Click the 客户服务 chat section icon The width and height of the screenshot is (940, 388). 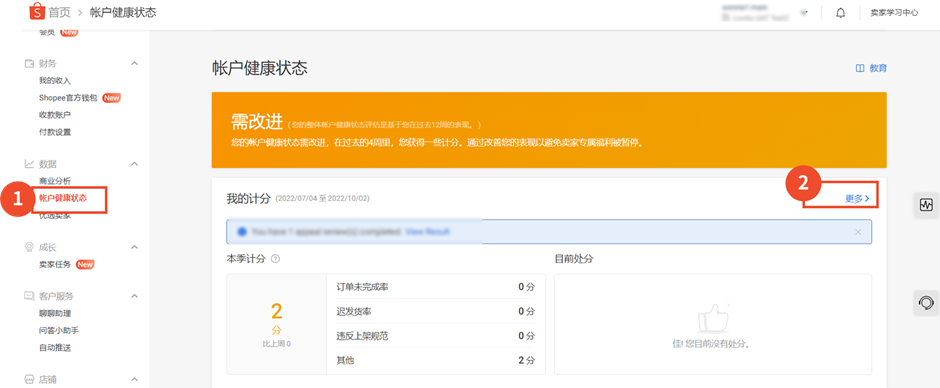[x=29, y=296]
